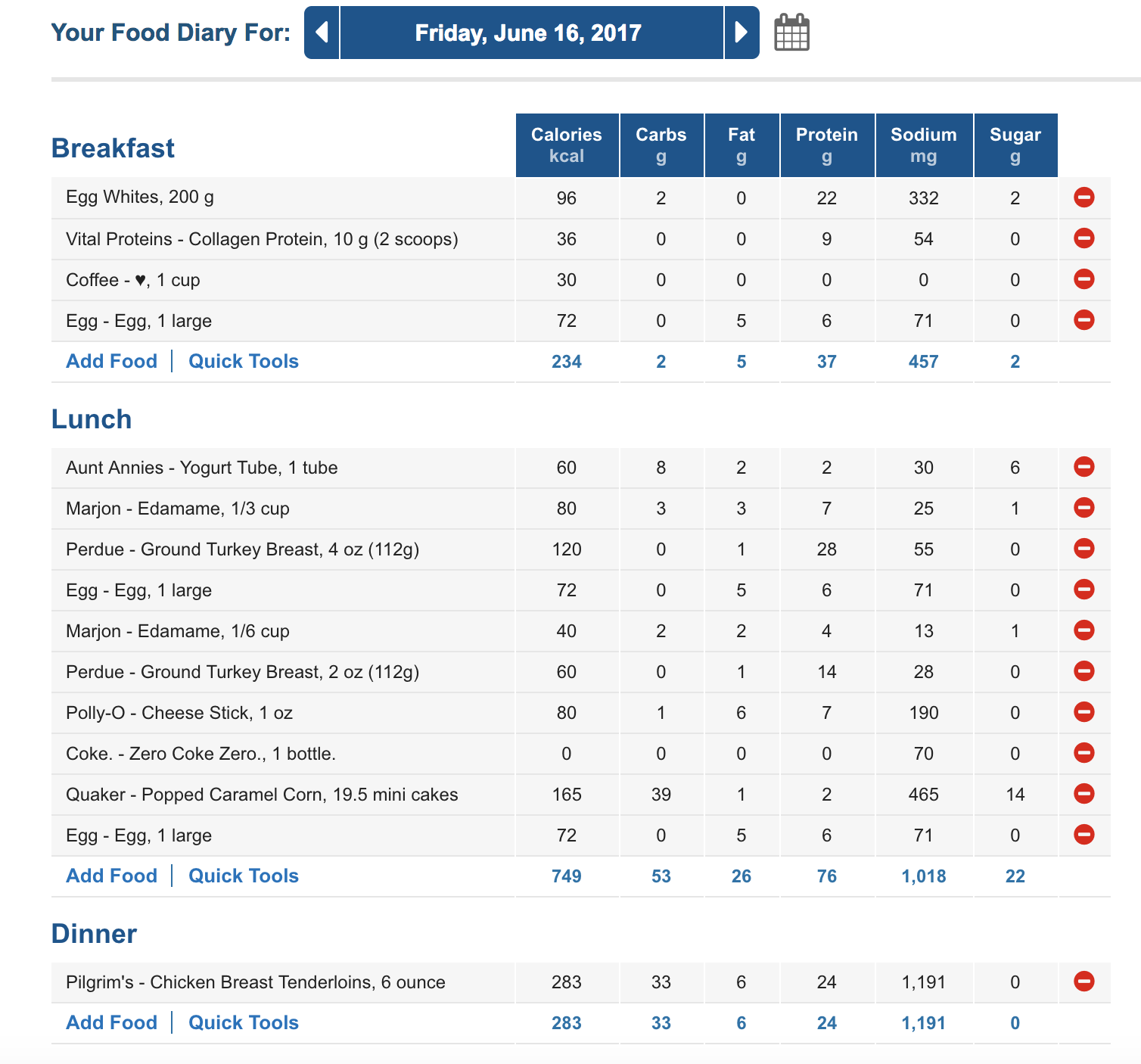Image resolution: width=1141 pixels, height=1064 pixels.
Task: Click Add Food under Lunch
Action: pos(112,876)
